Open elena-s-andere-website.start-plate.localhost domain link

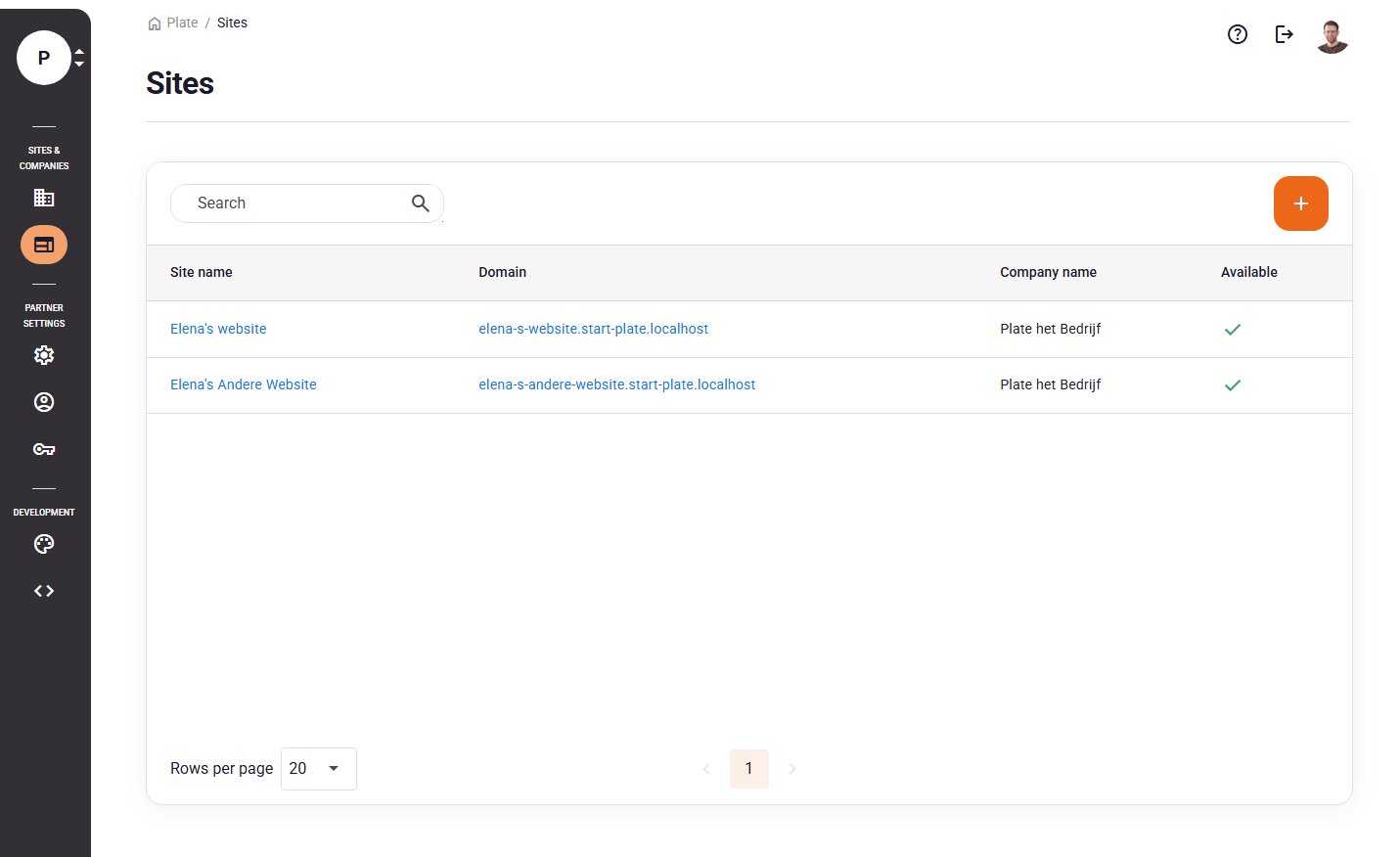tap(616, 384)
